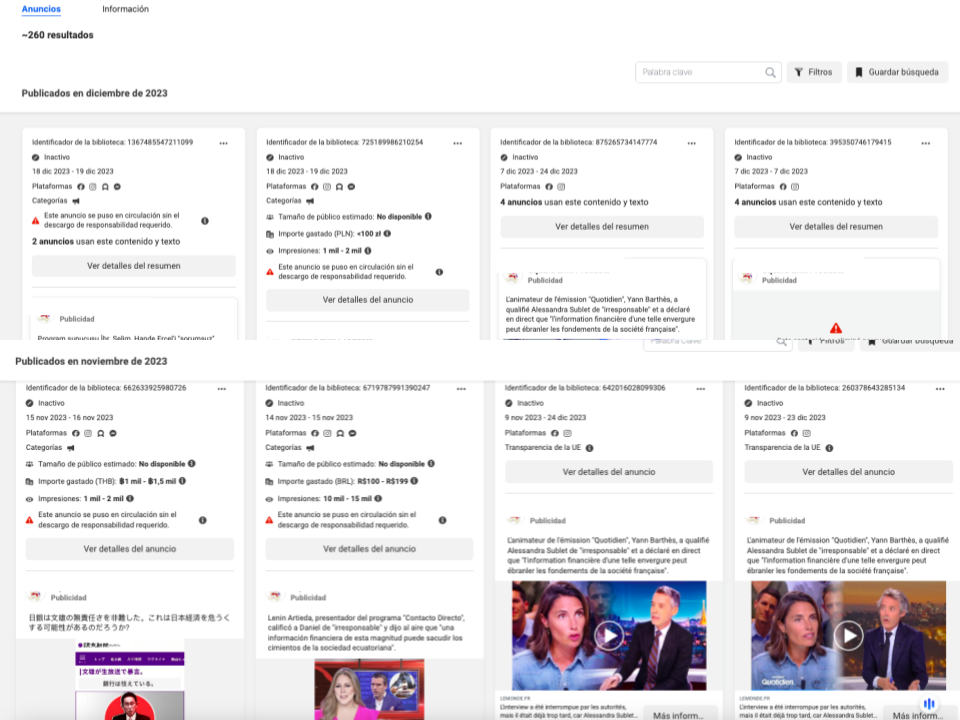Click Instagram platform icon in ad 875265734147774

(x=561, y=186)
